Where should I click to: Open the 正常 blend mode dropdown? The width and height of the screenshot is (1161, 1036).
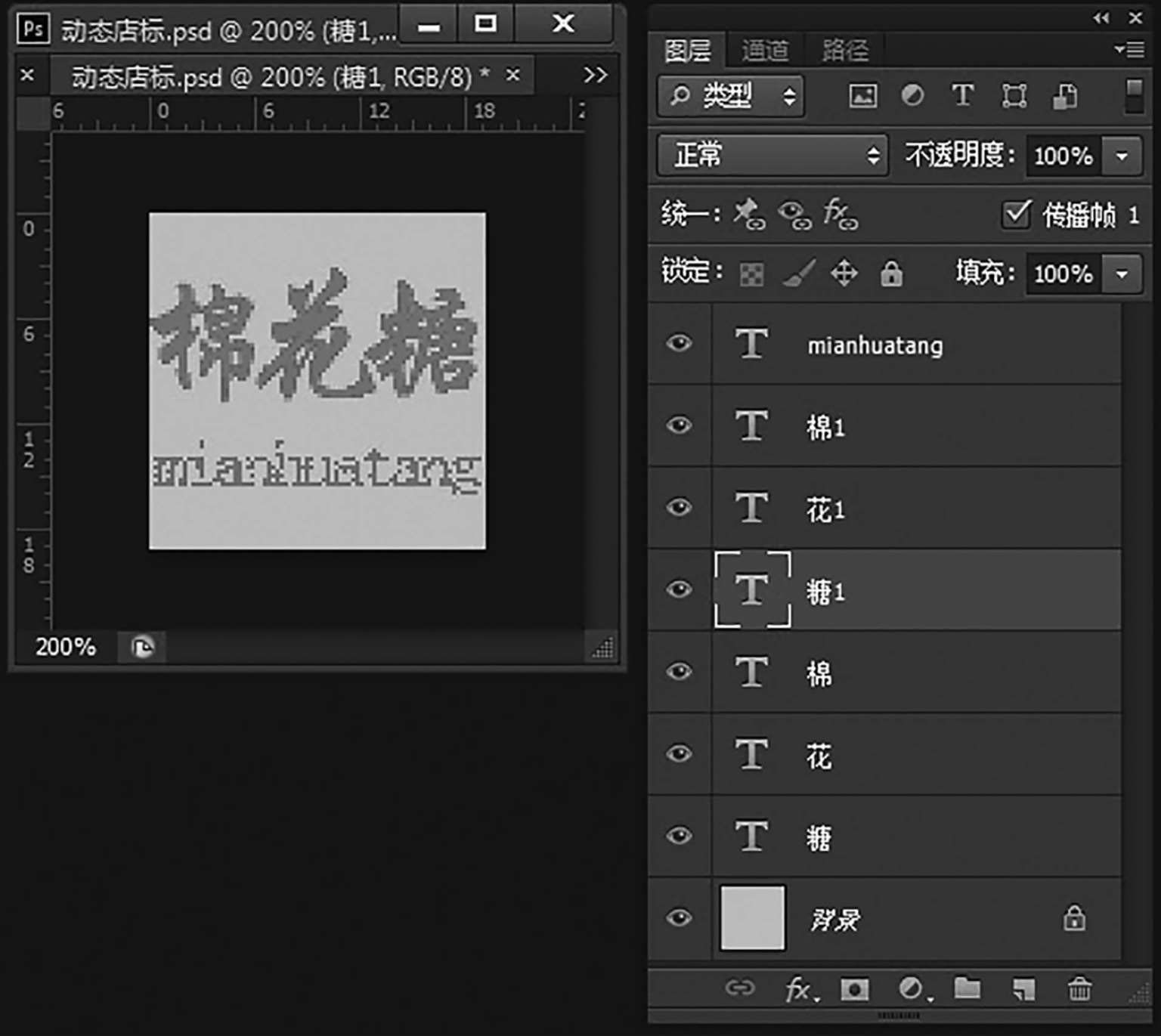pyautogui.click(x=772, y=156)
